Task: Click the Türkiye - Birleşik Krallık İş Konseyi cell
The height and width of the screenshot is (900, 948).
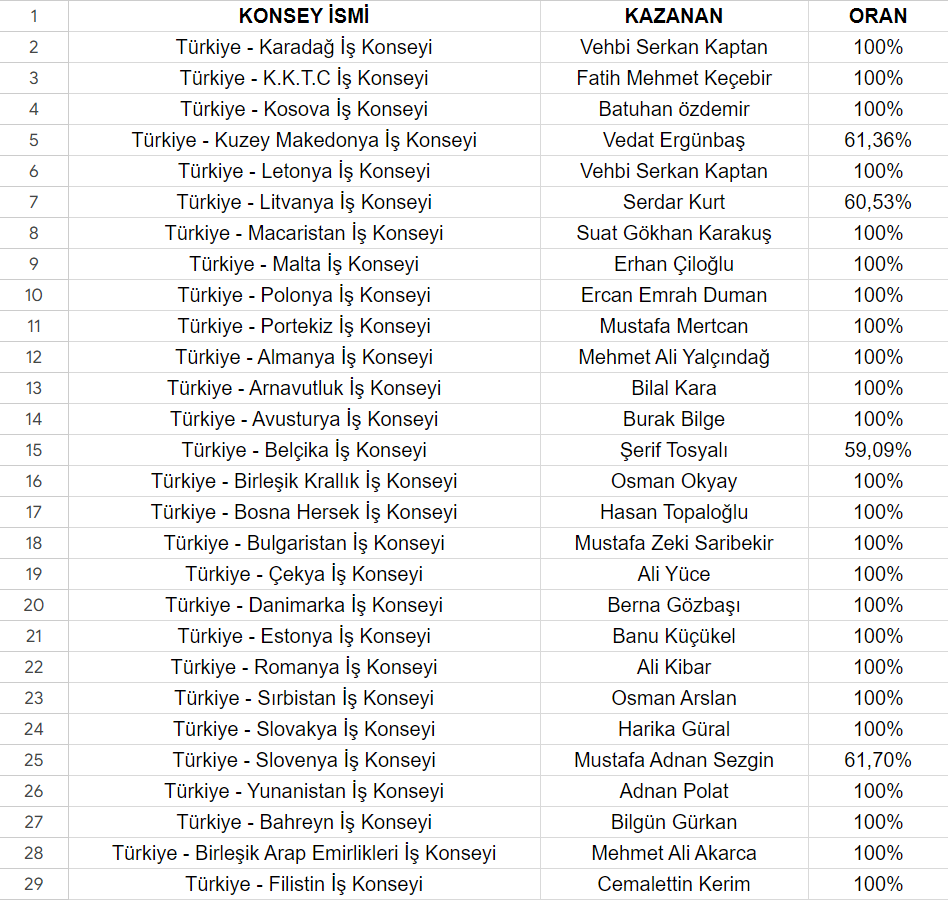Action: pos(304,481)
